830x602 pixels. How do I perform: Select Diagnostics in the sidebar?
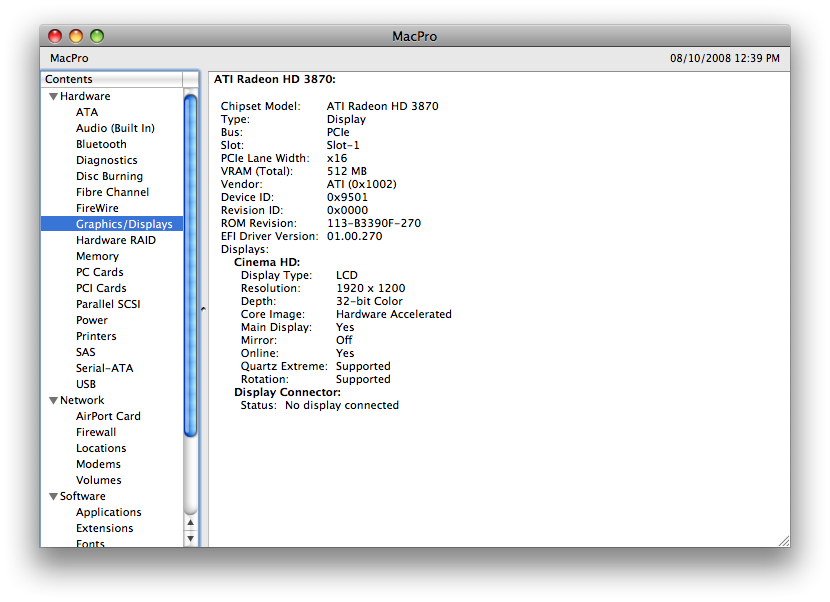[106, 160]
